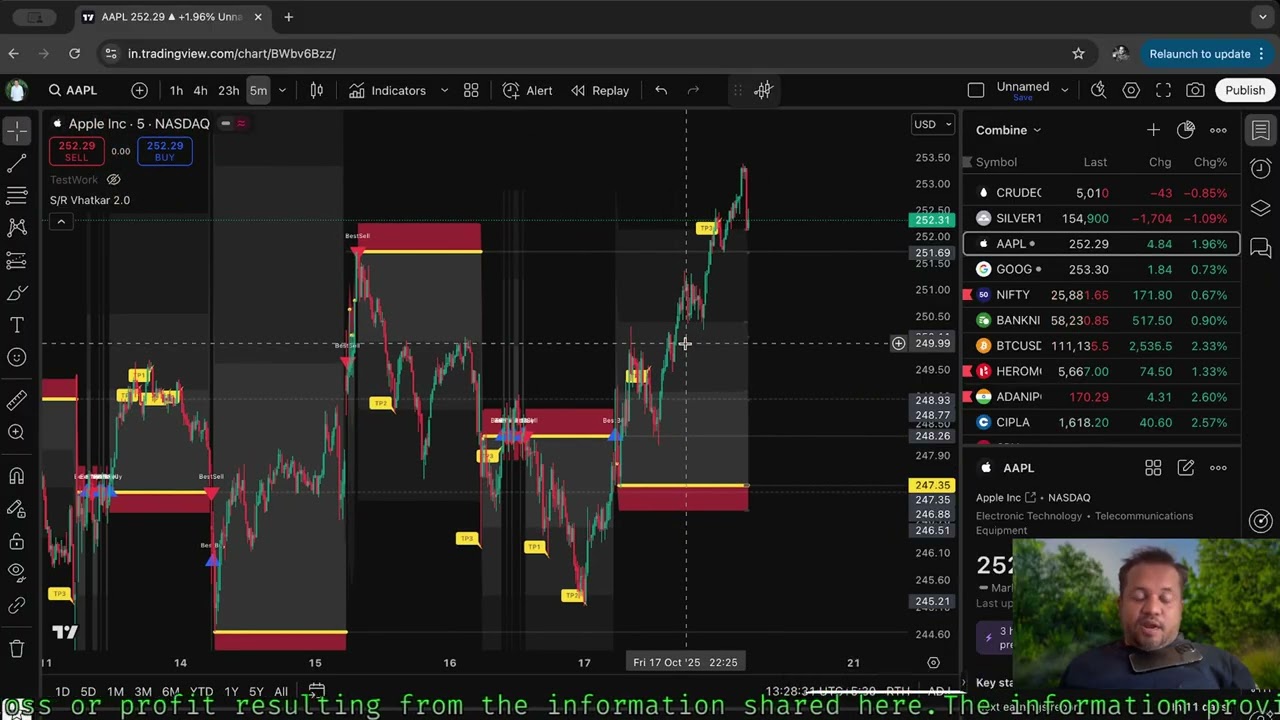Lock all drawing tools

pos(17,541)
